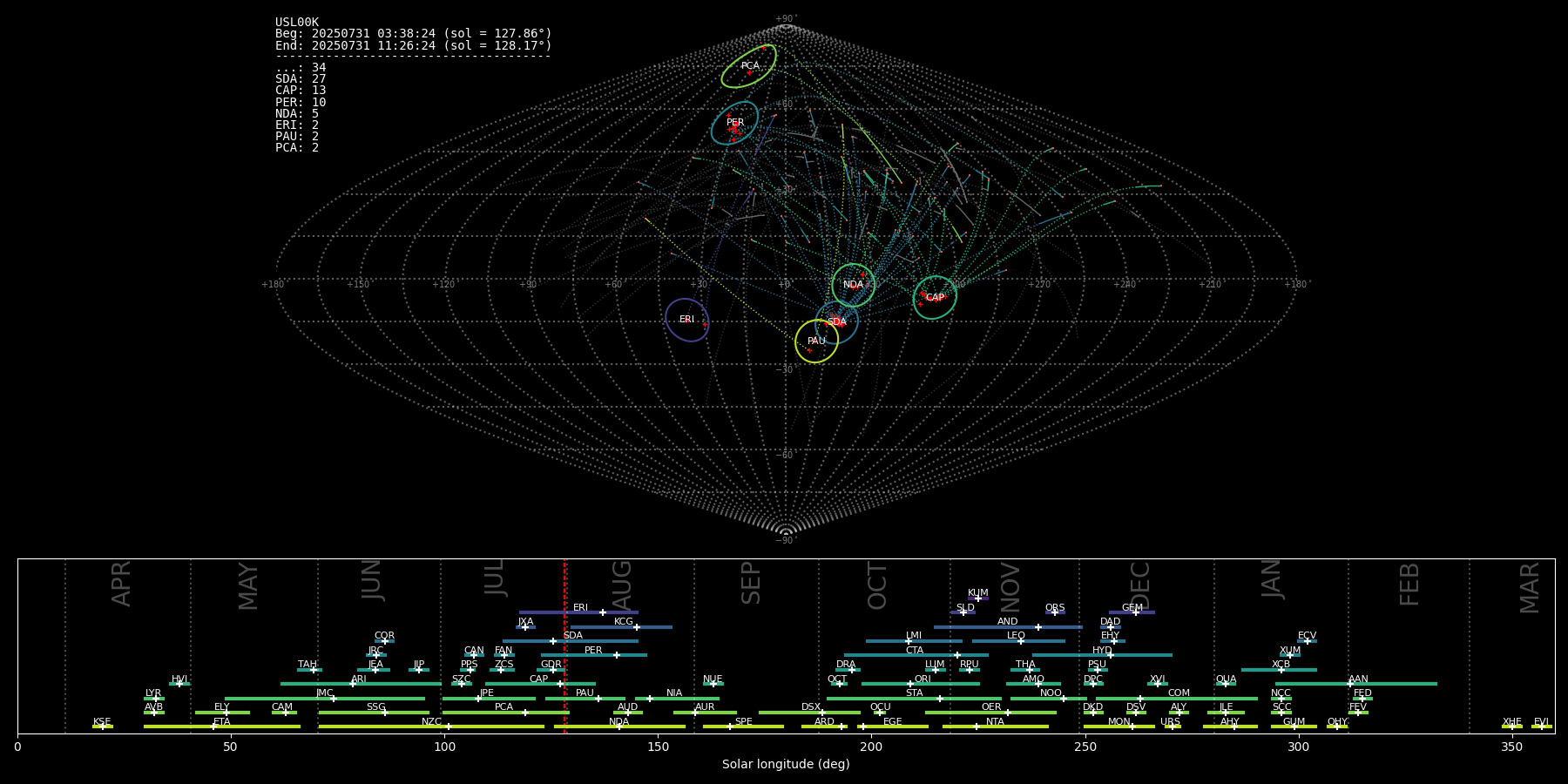Click the KCG shower bar label
Image resolution: width=1568 pixels, height=784 pixels.
pyautogui.click(x=624, y=622)
